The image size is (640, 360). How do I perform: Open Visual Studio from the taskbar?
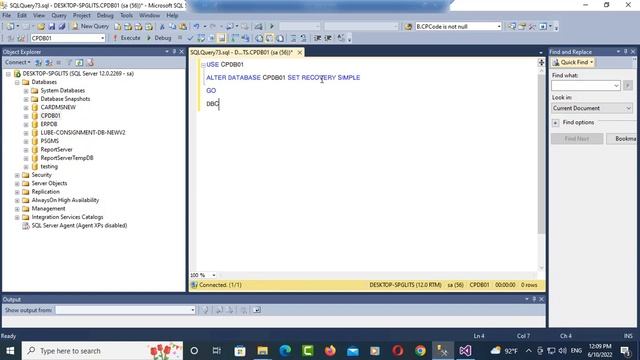[465, 350]
